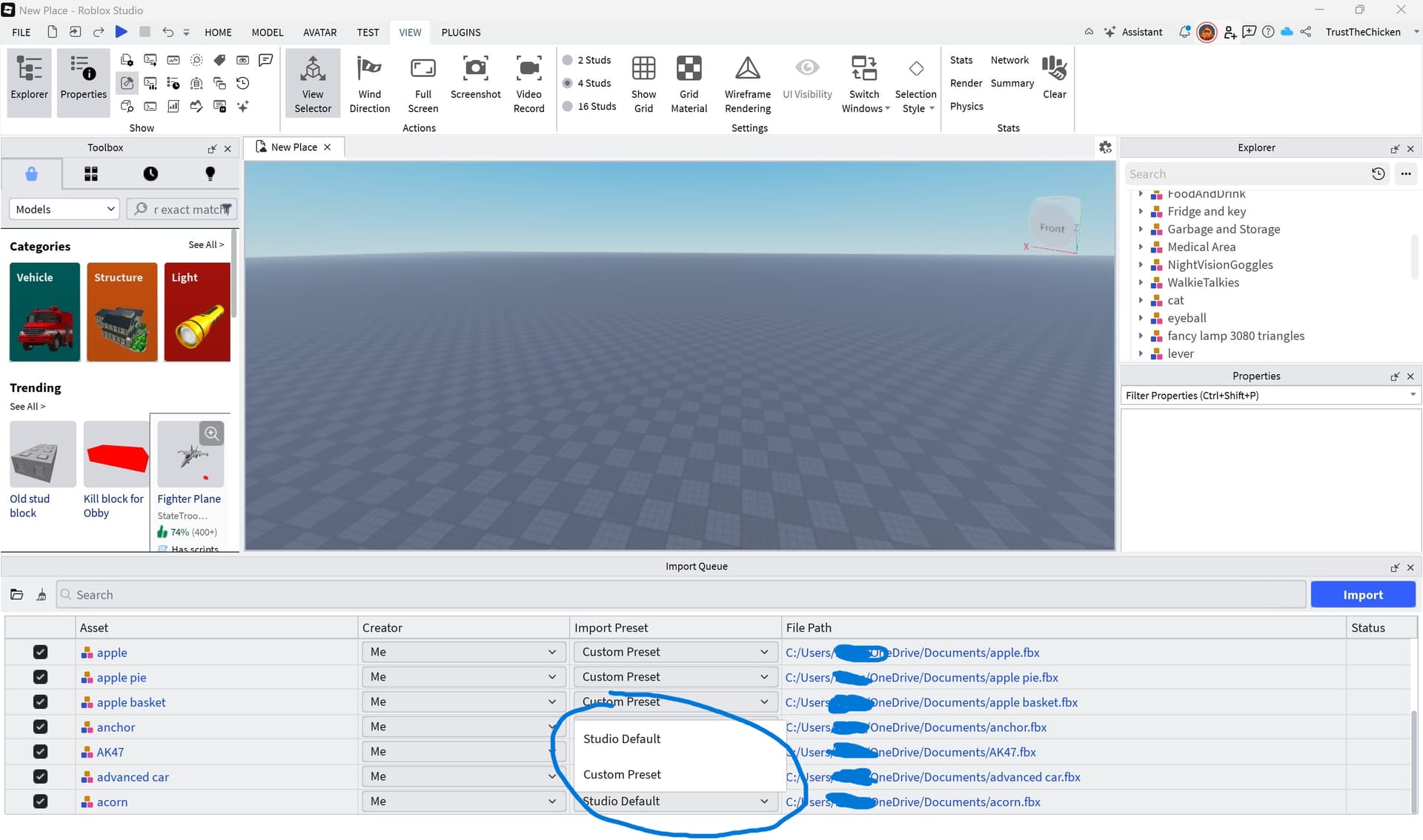The width and height of the screenshot is (1423, 840).
Task: Switch to the MODEL ribbon tab
Action: pos(267,32)
